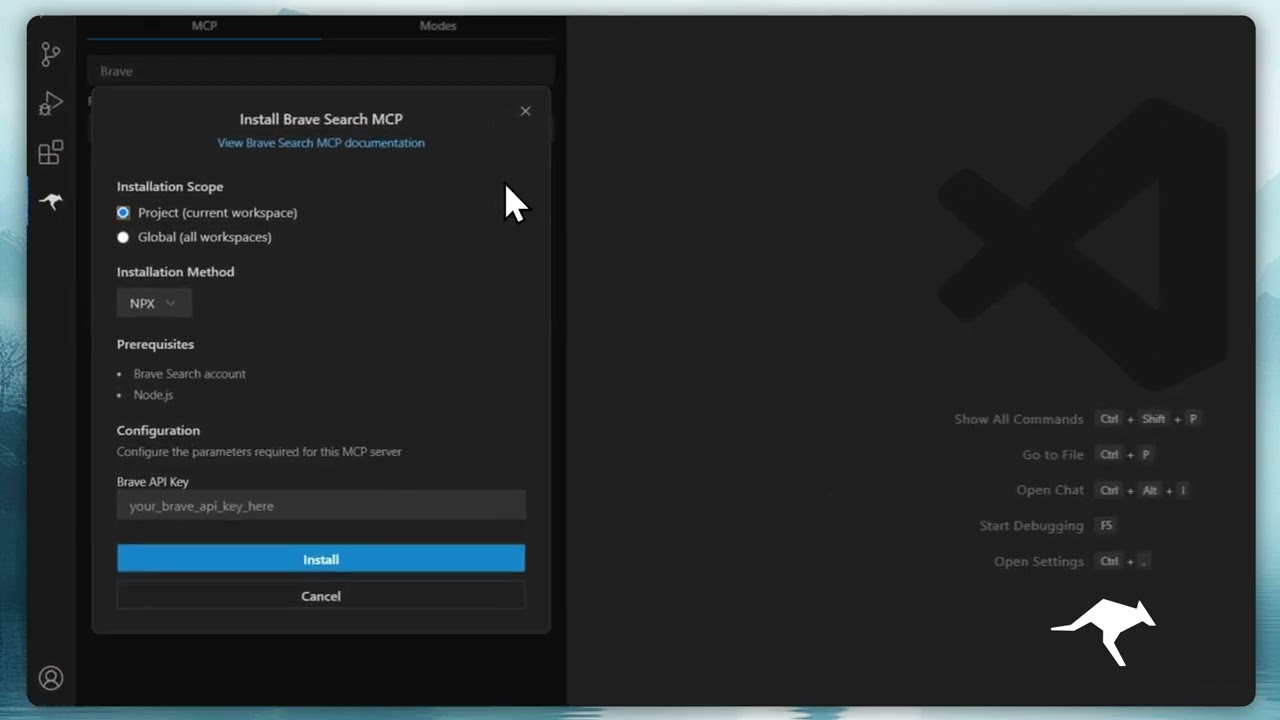Click the 'Node.js' prerequisite text
Viewport: 1280px width, 720px height.
(x=153, y=395)
